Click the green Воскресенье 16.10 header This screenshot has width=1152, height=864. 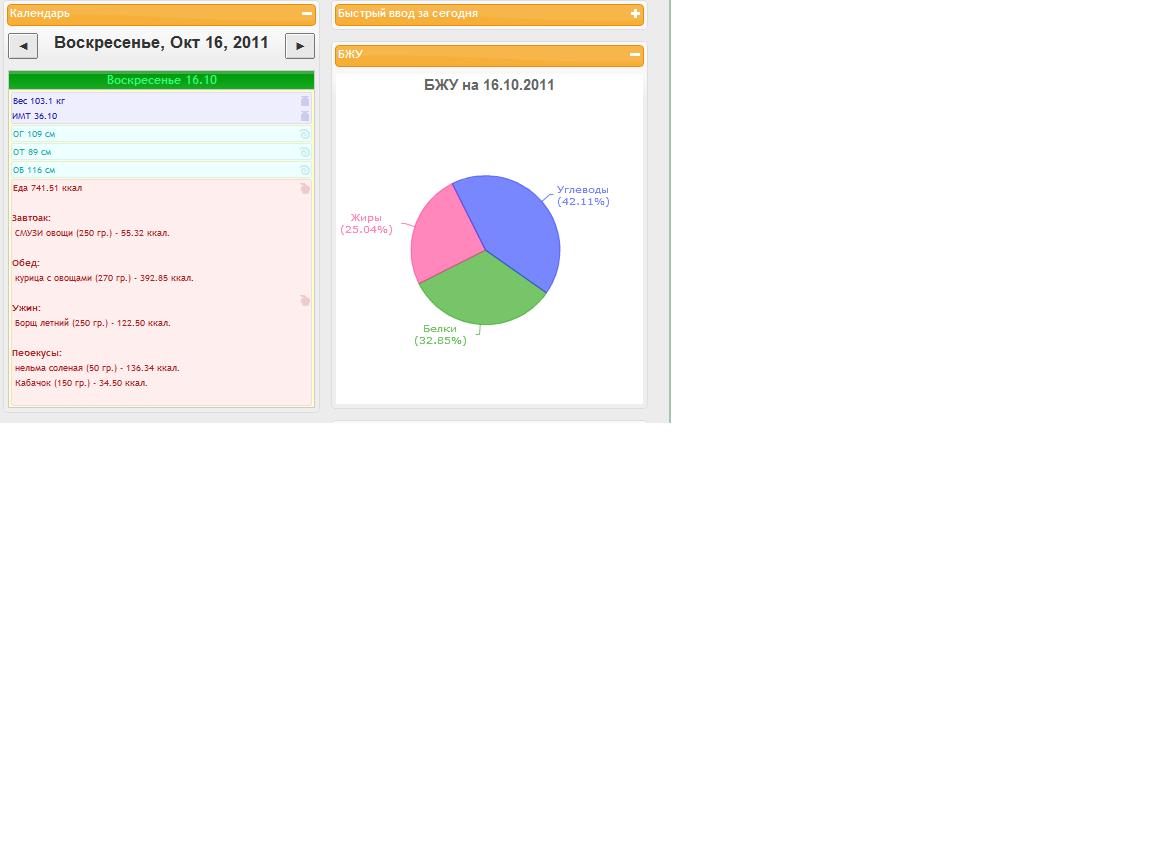162,80
